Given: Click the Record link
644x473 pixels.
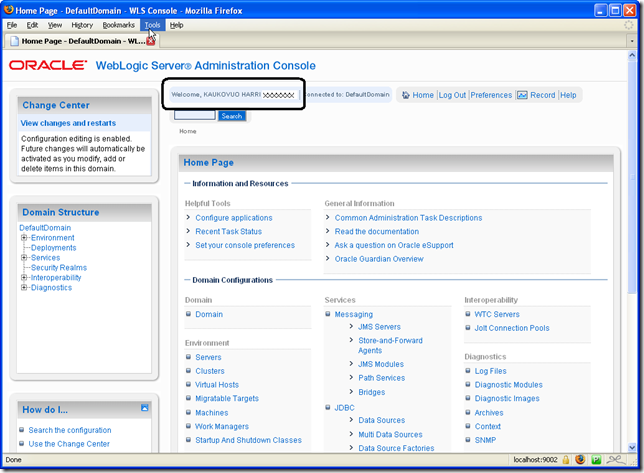Looking at the screenshot, I should (543, 95).
